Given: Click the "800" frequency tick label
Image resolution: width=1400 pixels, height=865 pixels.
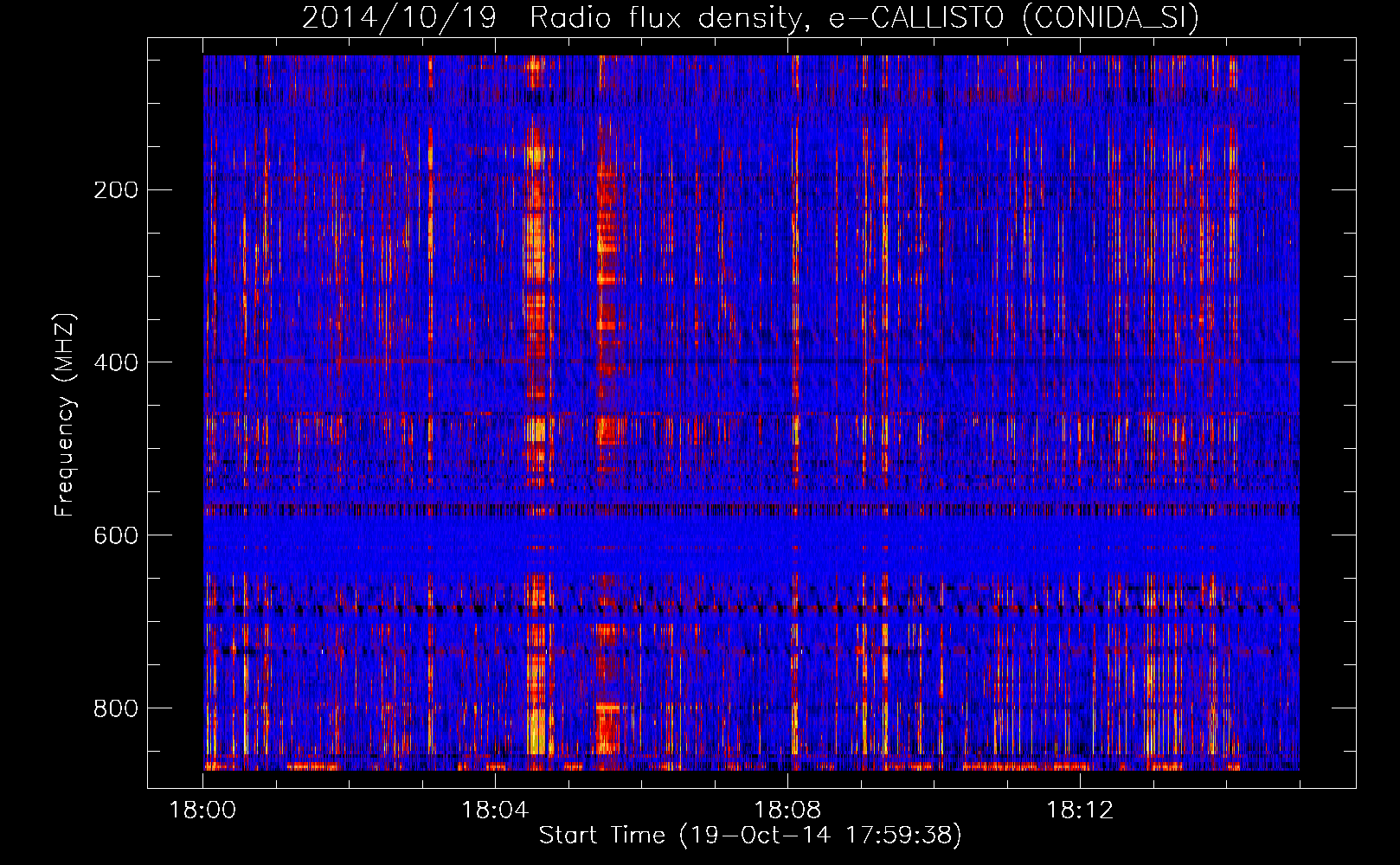Looking at the screenshot, I should coord(116,708).
